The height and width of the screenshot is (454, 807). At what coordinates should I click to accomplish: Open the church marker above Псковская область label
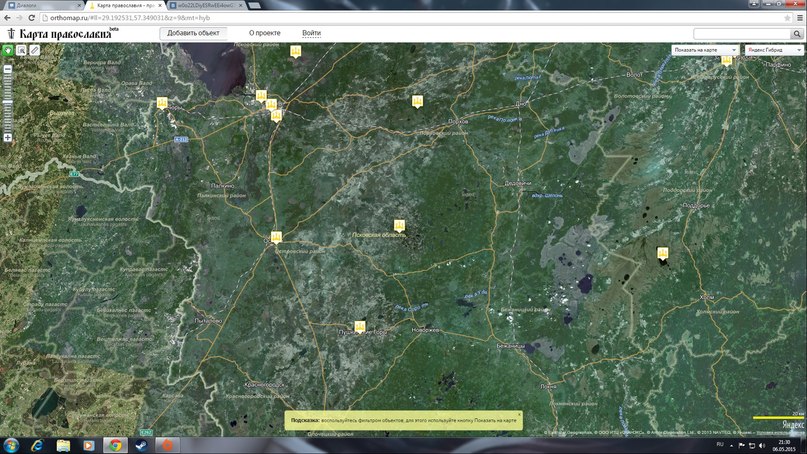coord(399,225)
